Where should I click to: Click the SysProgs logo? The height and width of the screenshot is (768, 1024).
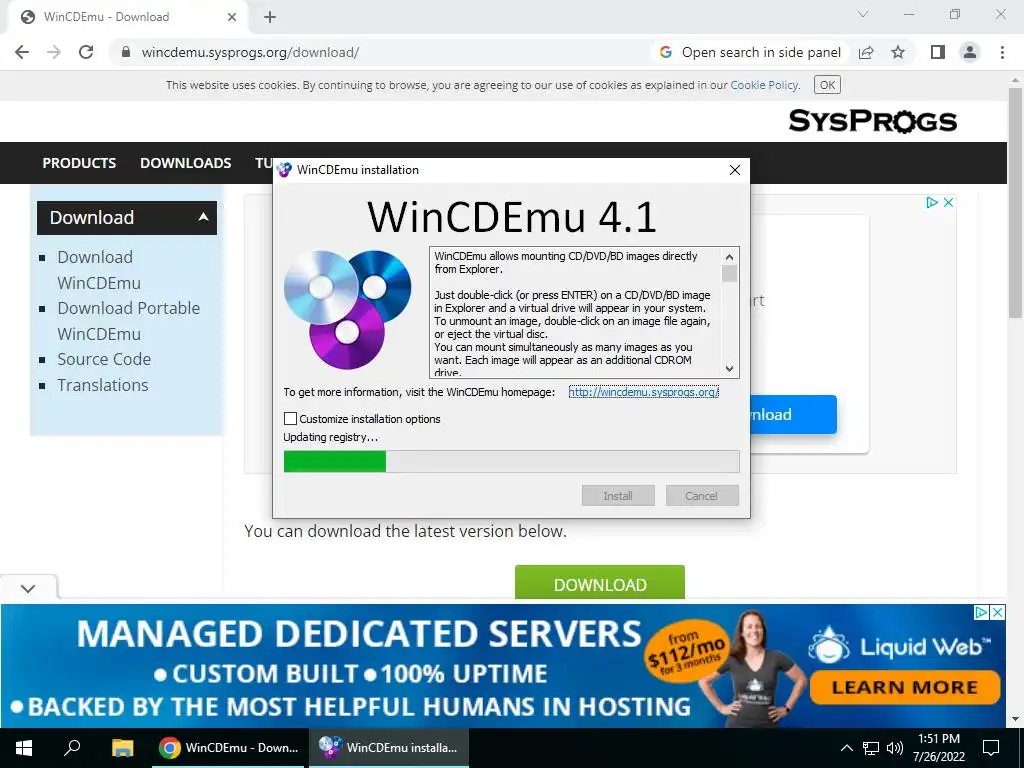pyautogui.click(x=872, y=121)
